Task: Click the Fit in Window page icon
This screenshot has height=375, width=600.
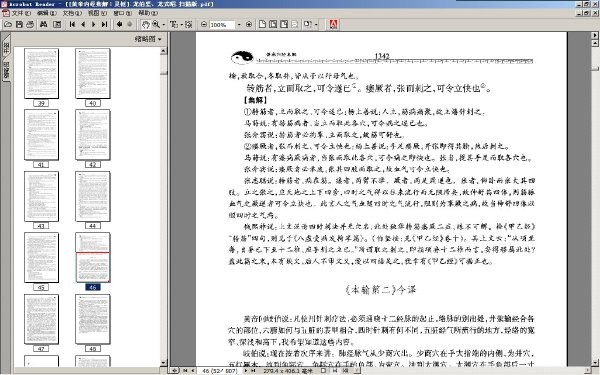Action: 273,24
